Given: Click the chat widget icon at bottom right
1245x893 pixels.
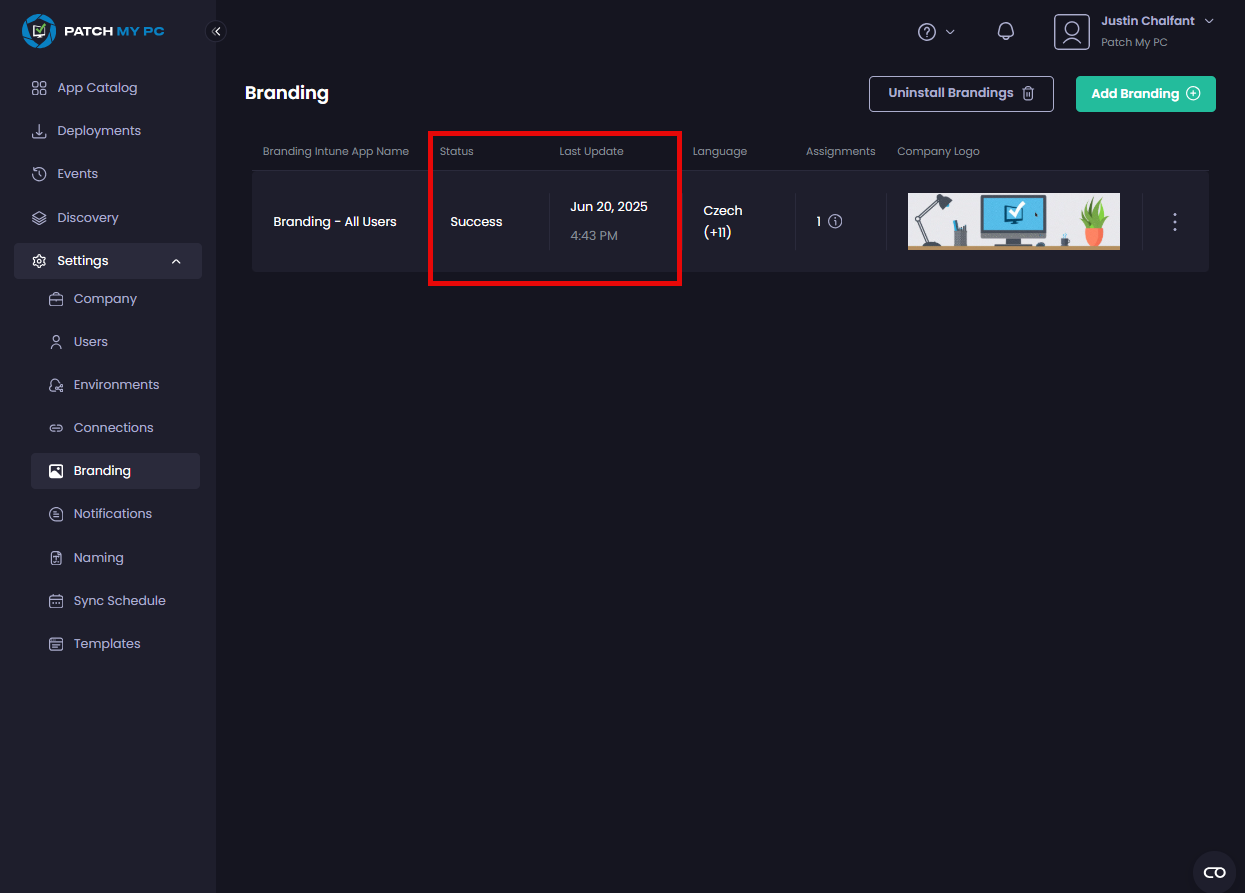Looking at the screenshot, I should (1214, 872).
